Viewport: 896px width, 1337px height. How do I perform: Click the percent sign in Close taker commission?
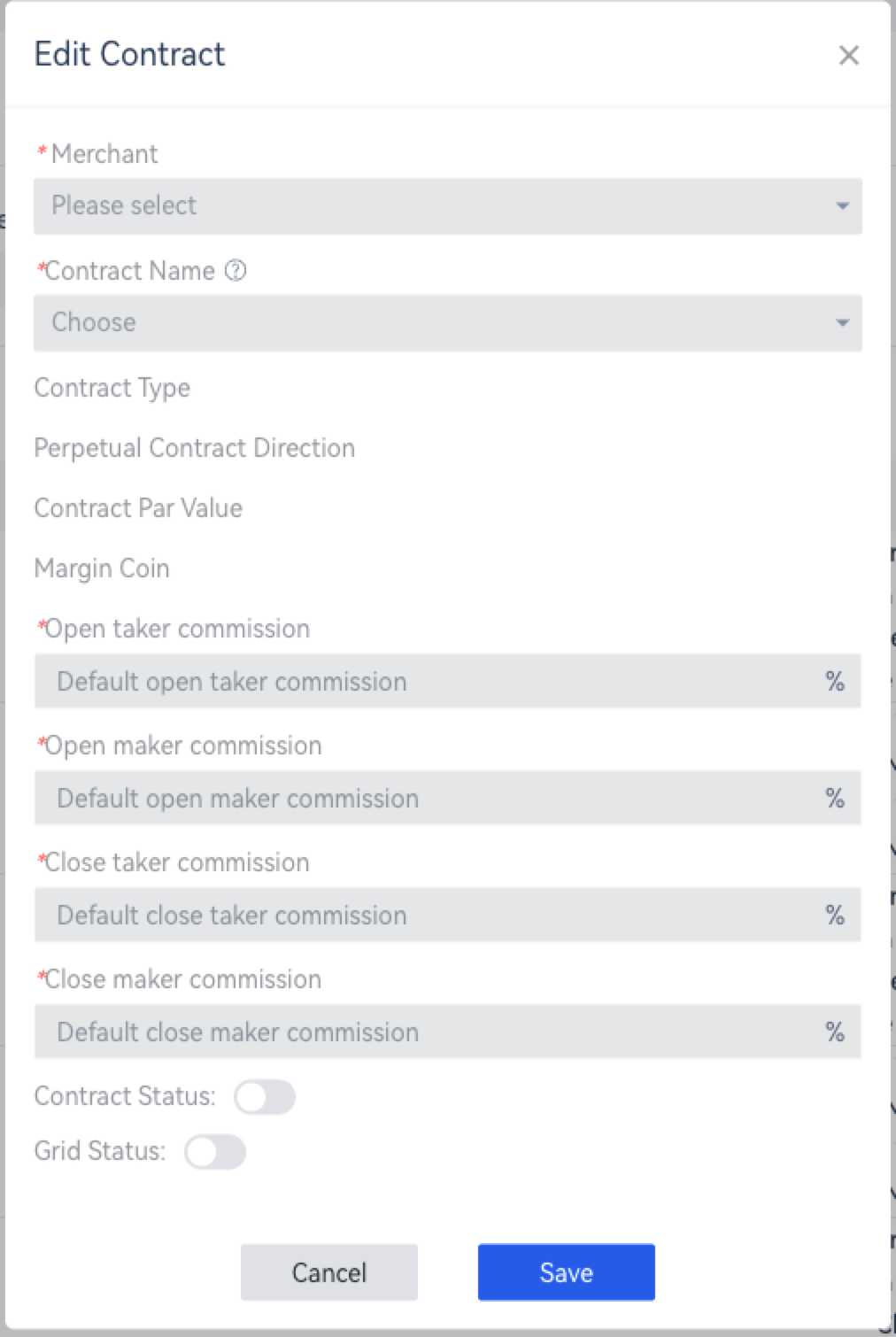click(835, 915)
